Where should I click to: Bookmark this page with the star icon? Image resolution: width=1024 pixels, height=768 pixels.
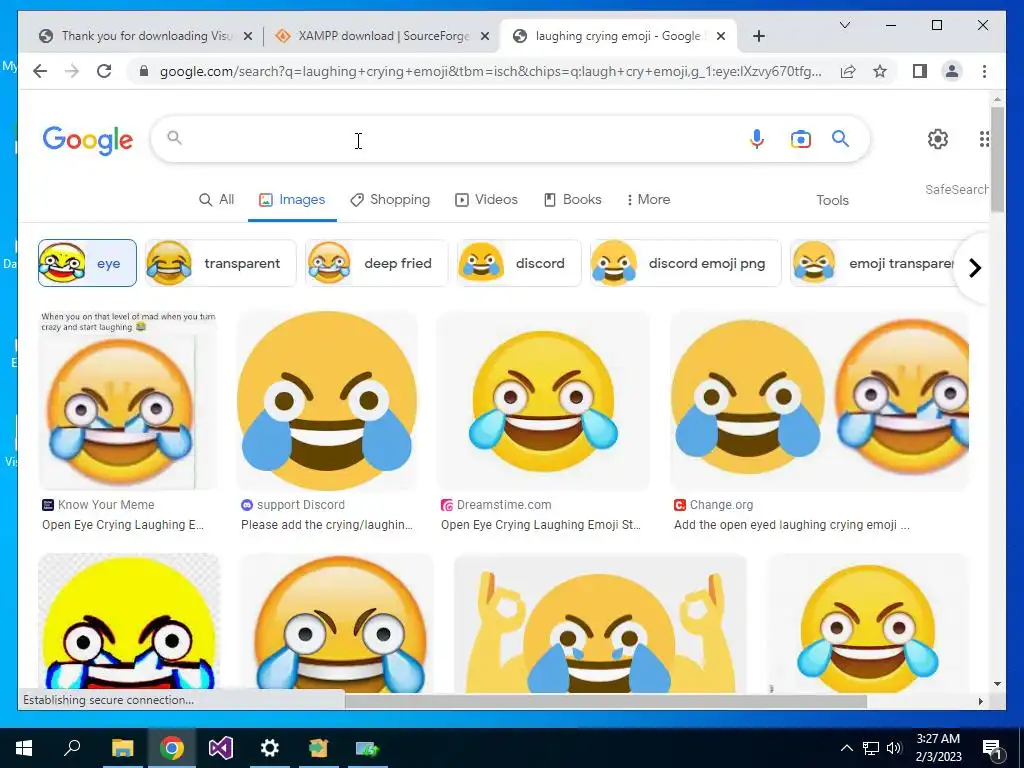pyautogui.click(x=880, y=71)
